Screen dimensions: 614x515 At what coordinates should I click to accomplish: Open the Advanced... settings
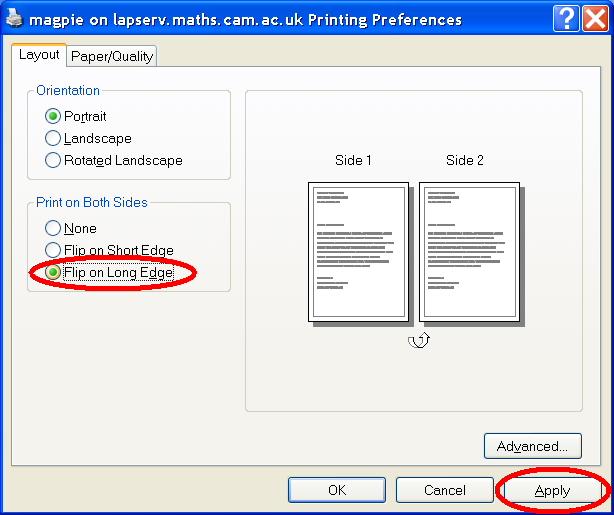point(532,446)
